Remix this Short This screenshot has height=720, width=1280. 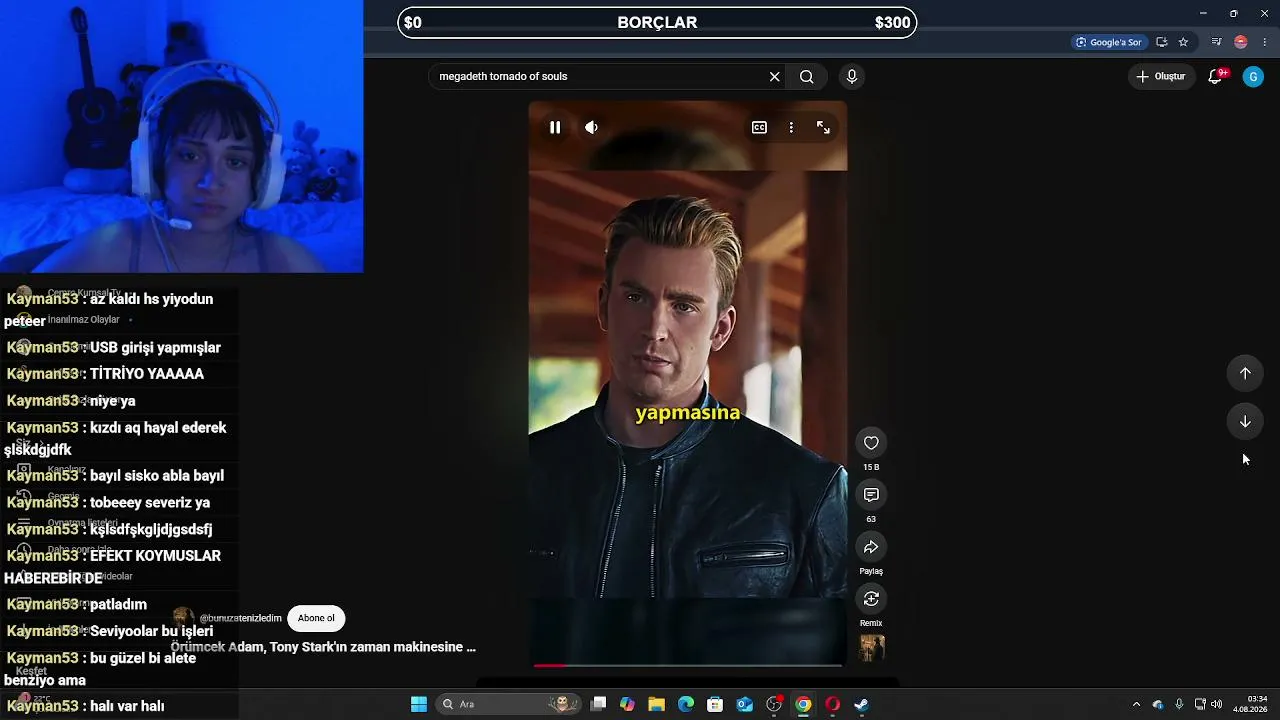(x=871, y=599)
